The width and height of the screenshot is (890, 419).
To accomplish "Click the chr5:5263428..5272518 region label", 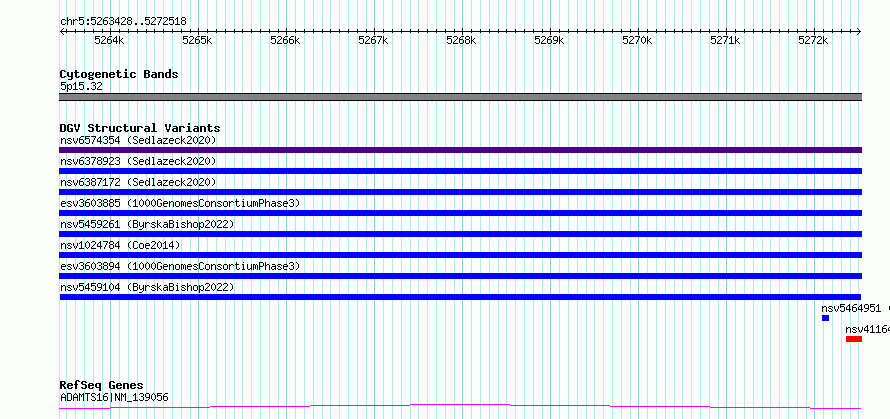I will click(x=123, y=22).
